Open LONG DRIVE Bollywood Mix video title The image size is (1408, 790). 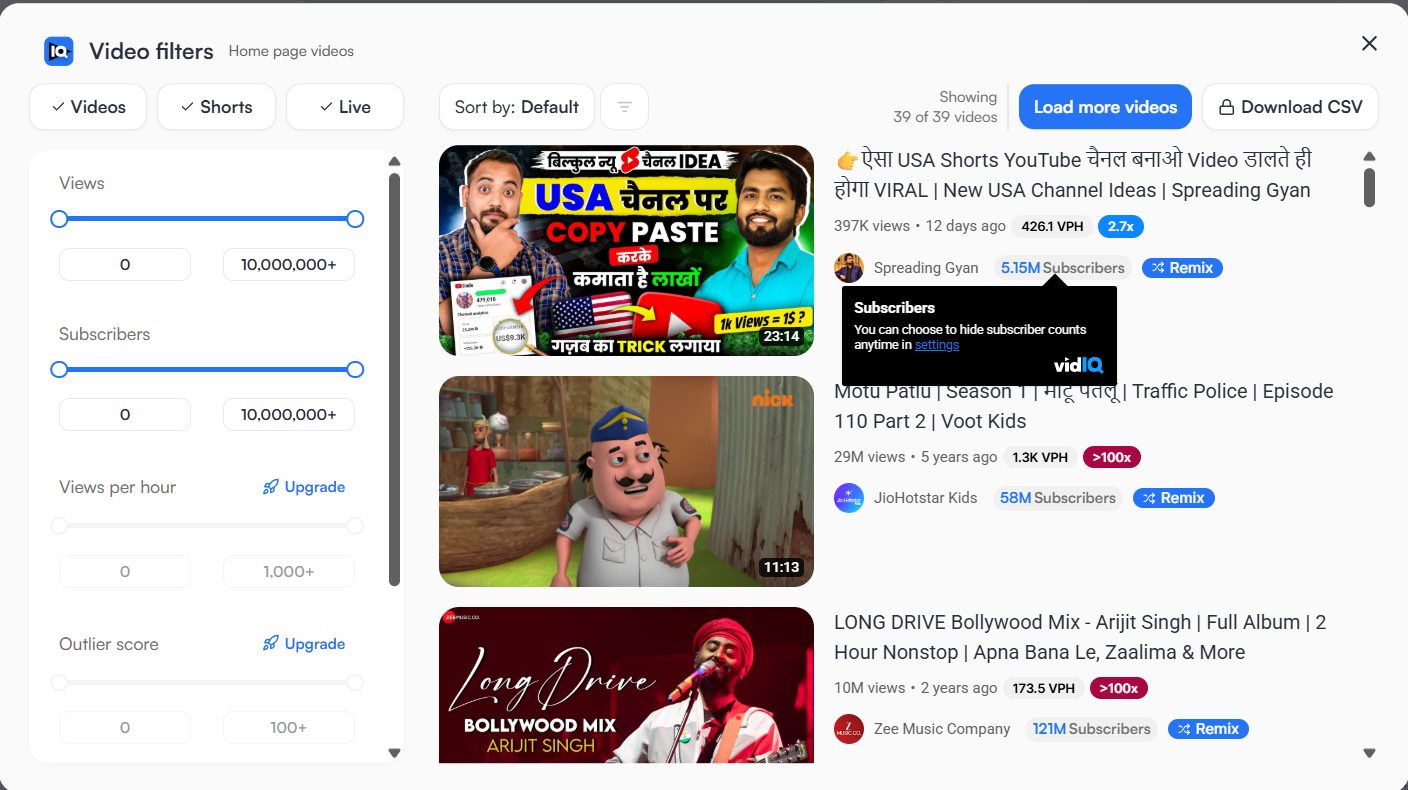pos(1080,637)
